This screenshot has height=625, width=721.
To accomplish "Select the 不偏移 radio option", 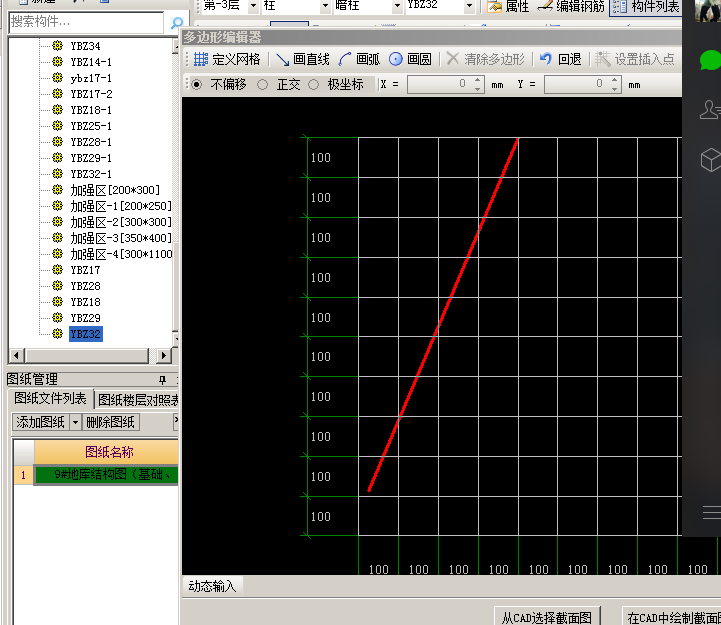I will click(197, 85).
